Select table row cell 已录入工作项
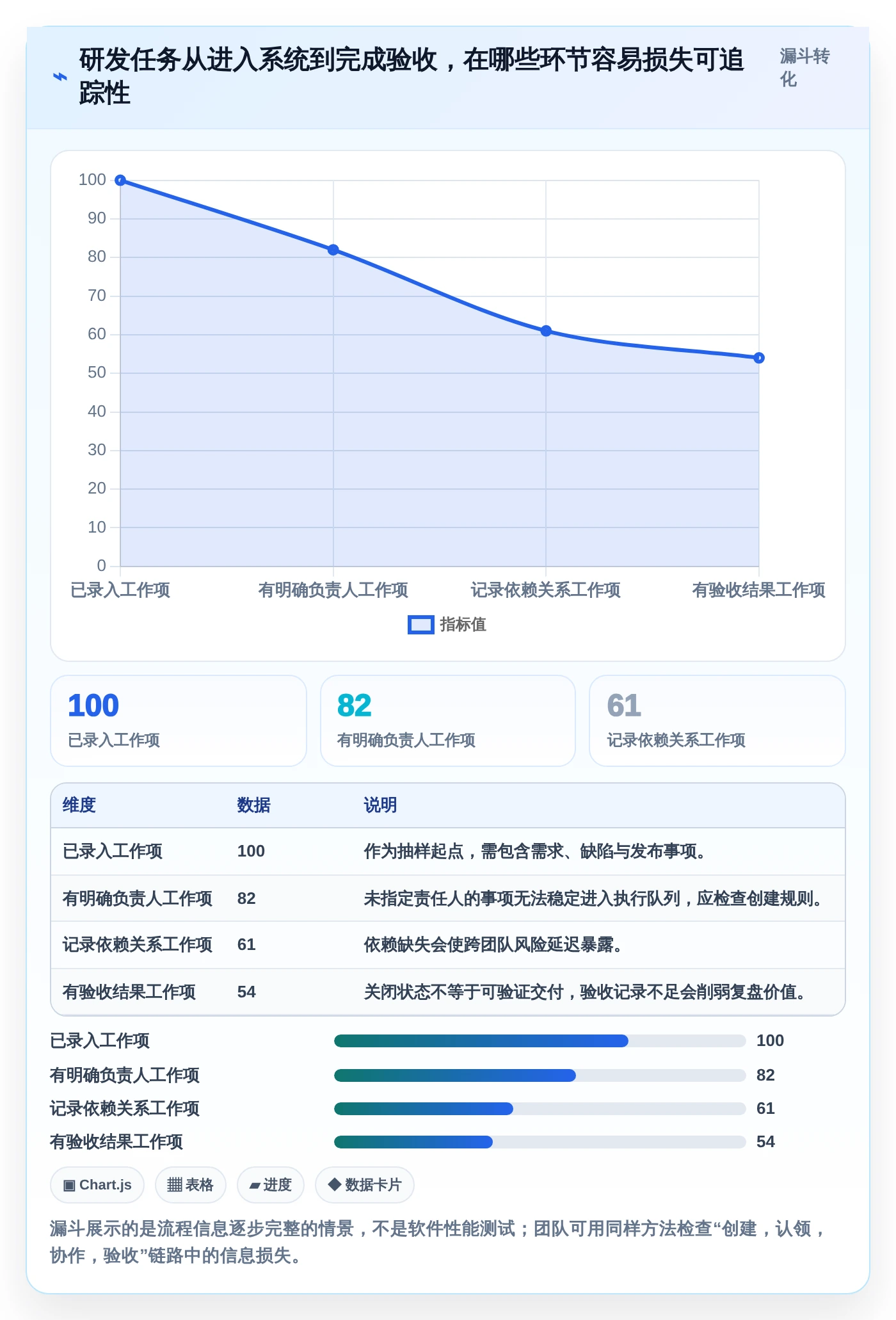The height and width of the screenshot is (1320, 896). [113, 851]
